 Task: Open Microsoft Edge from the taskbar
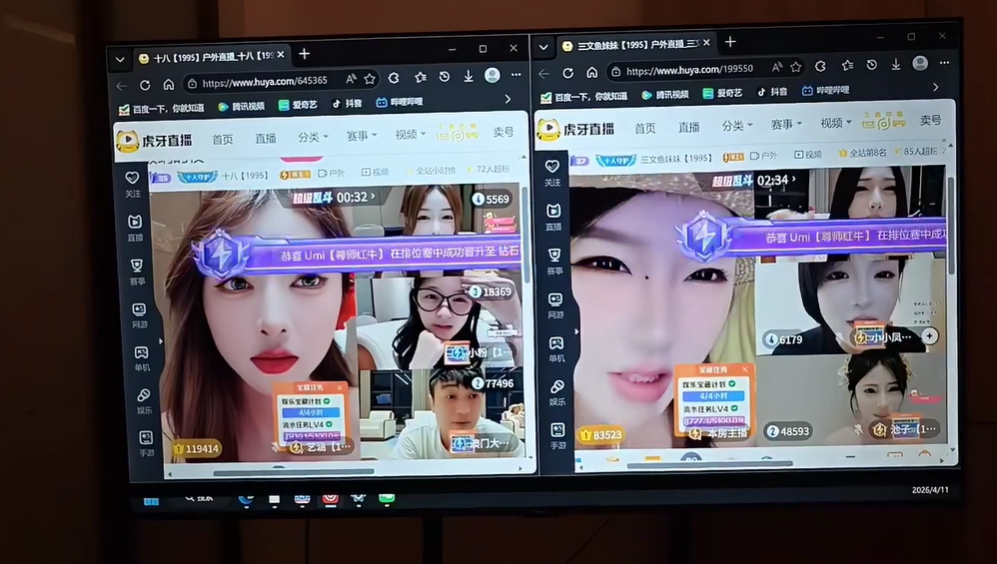(246, 500)
